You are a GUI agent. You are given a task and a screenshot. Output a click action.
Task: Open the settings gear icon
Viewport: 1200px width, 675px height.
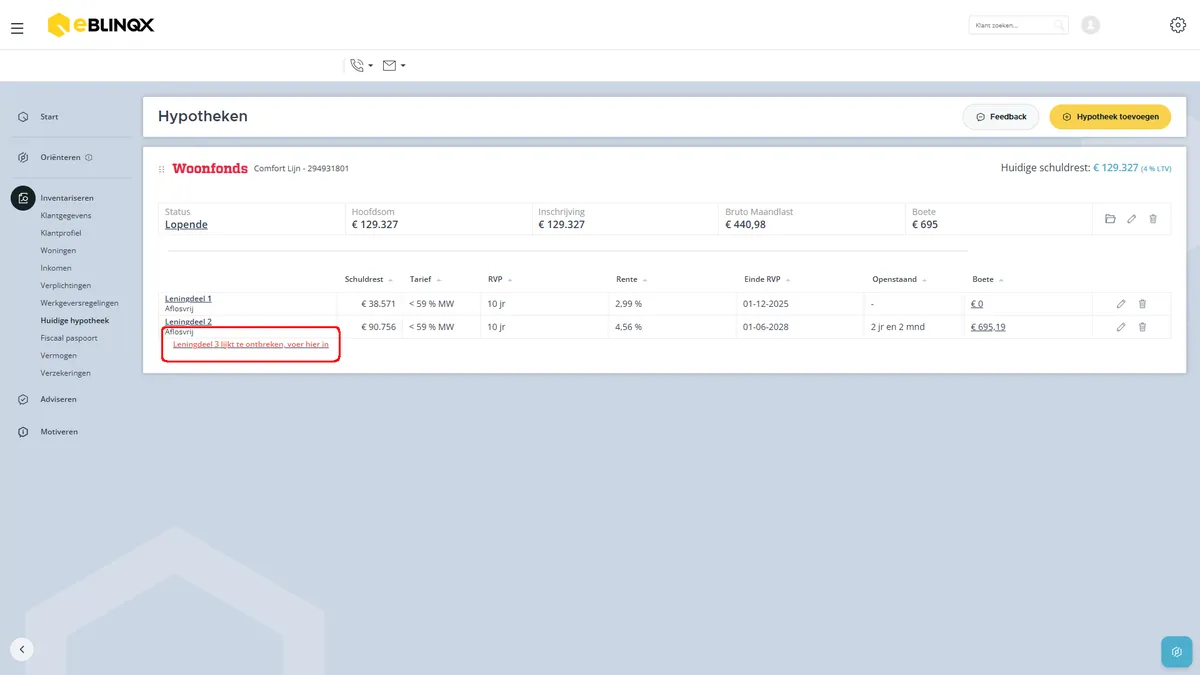click(x=1178, y=25)
